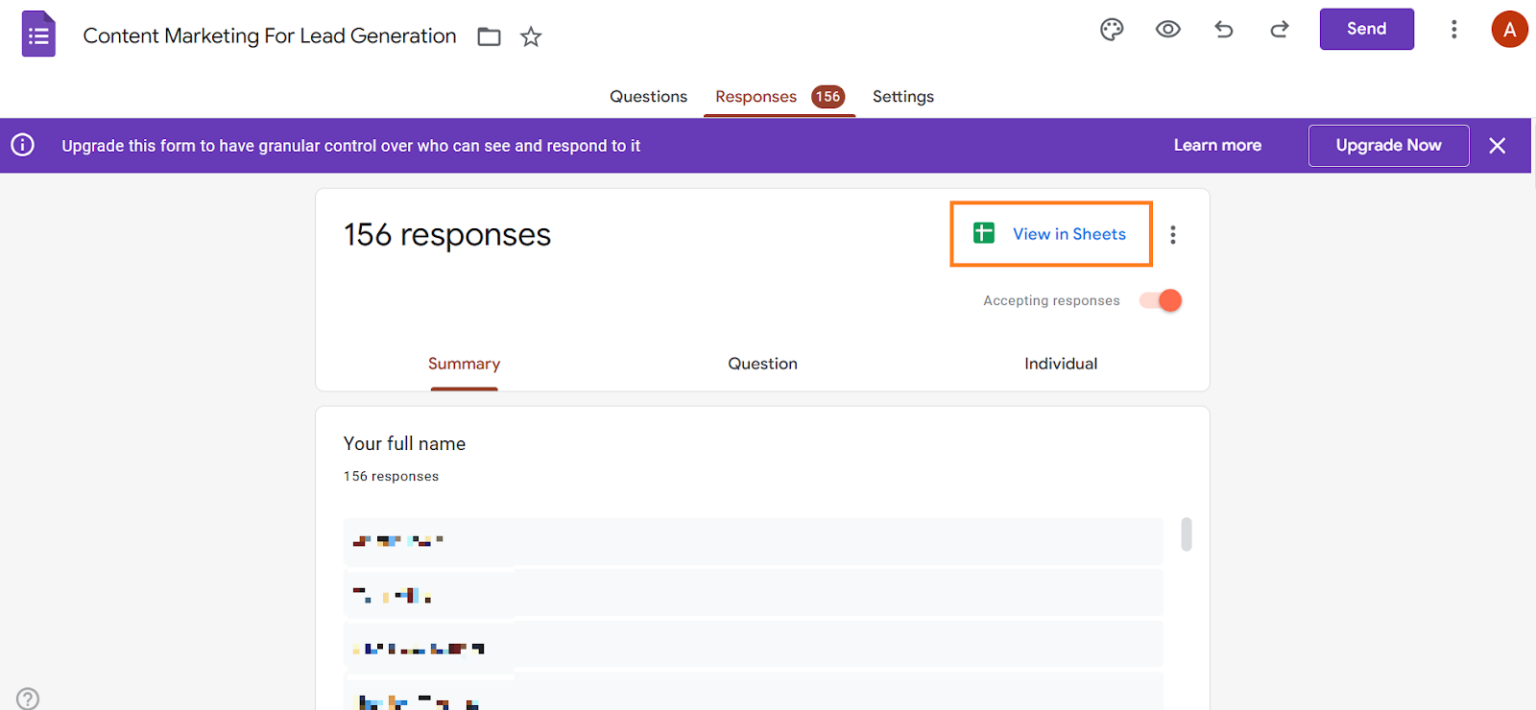Preview the form with eye icon
Image resolution: width=1536 pixels, height=710 pixels.
click(x=1168, y=30)
